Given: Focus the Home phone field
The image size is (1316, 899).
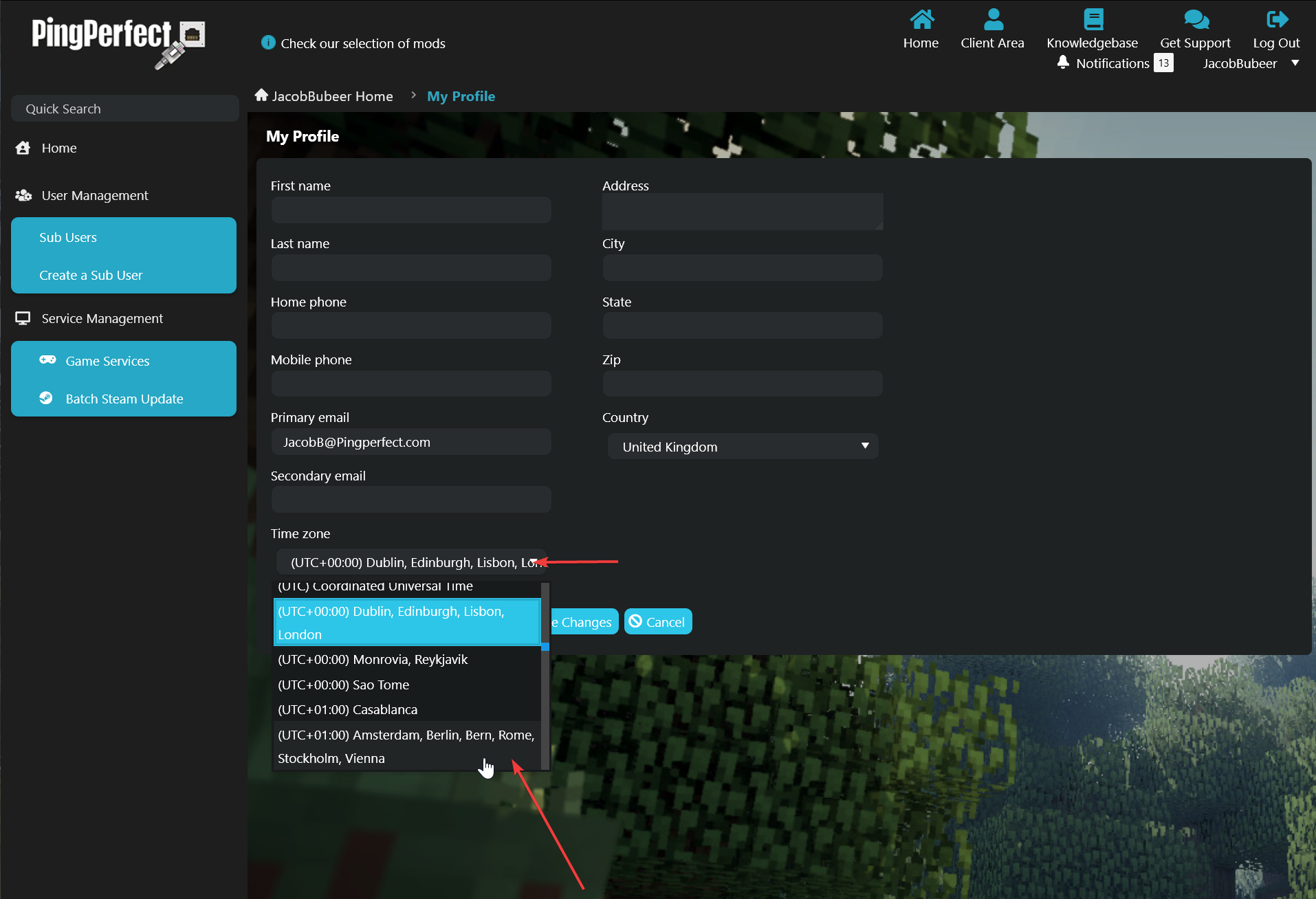Looking at the screenshot, I should tap(411, 325).
